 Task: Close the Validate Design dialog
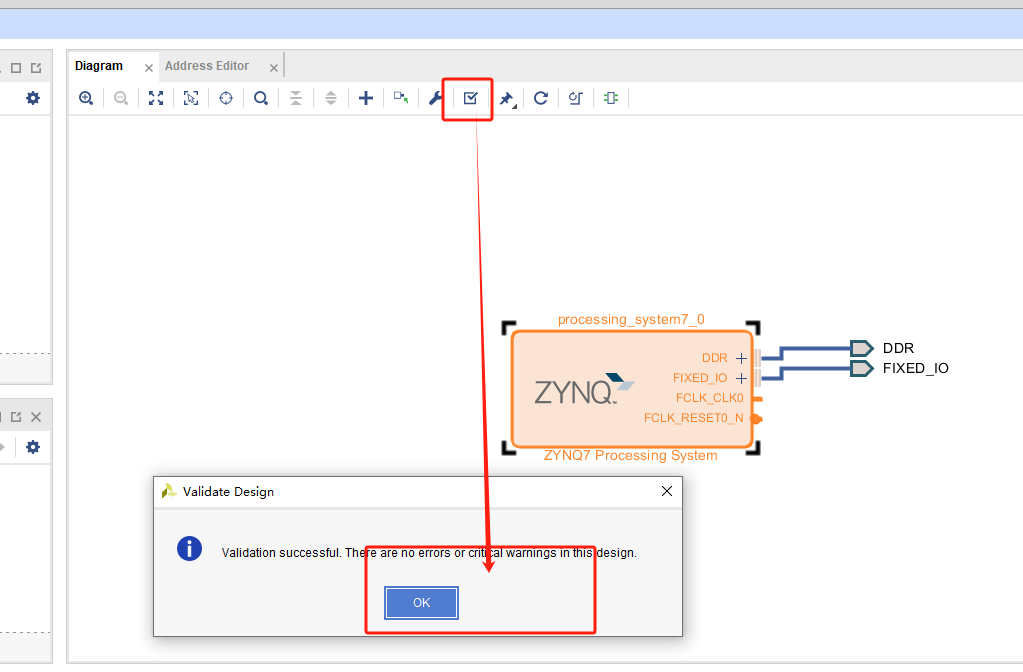(667, 491)
